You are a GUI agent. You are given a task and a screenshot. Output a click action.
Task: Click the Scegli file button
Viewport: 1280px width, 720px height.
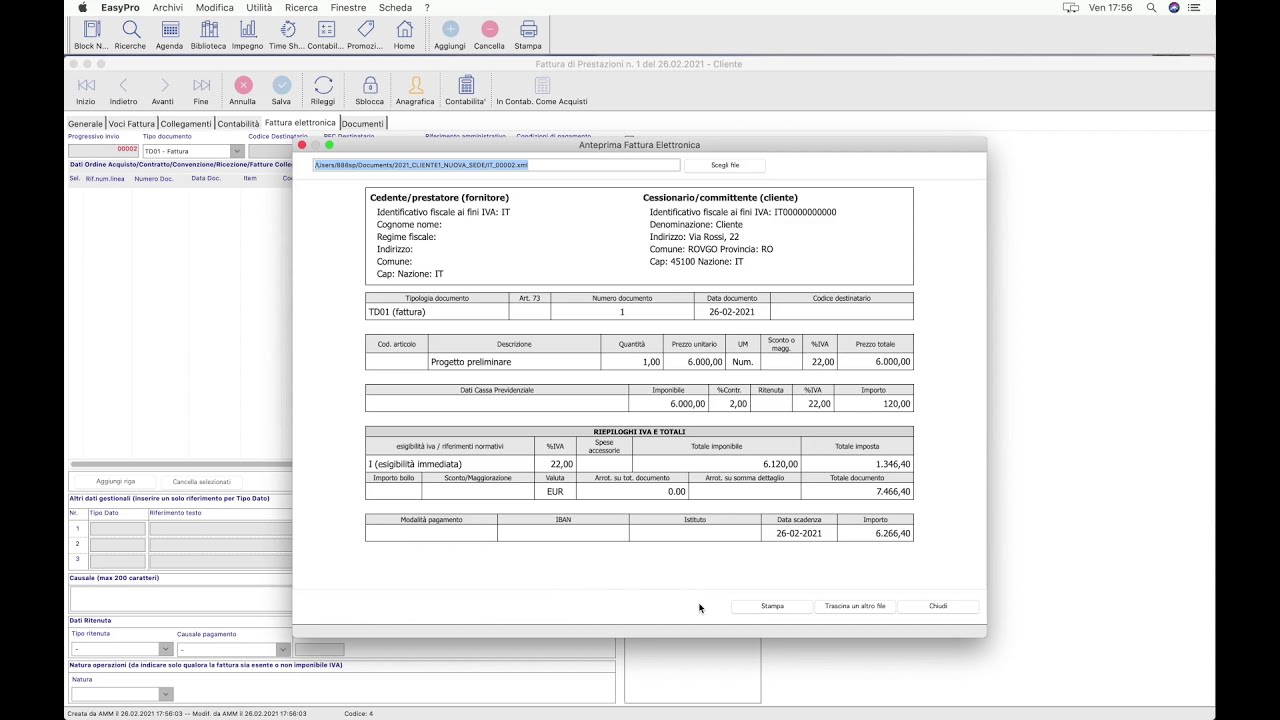point(725,165)
